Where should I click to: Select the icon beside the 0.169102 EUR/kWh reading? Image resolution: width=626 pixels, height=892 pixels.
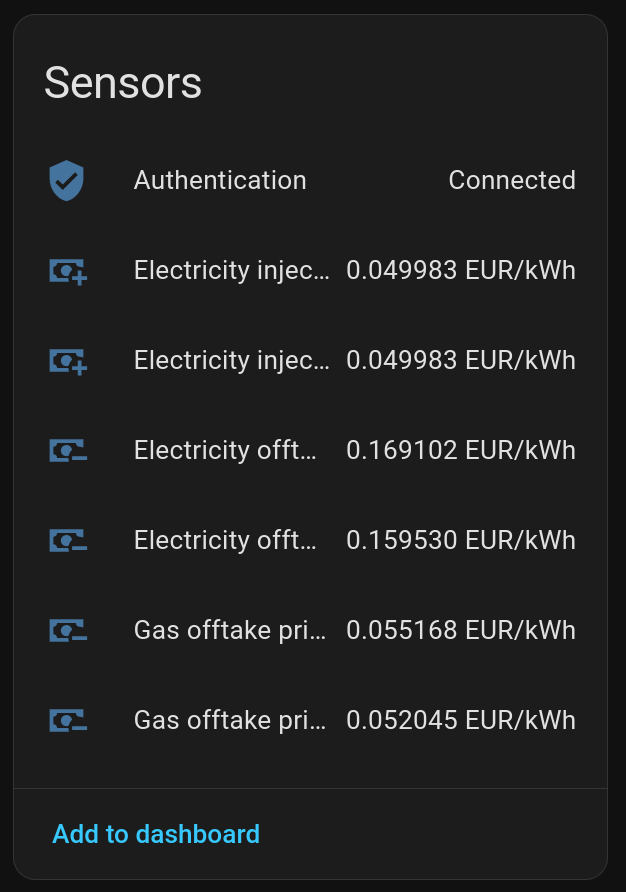coord(68,451)
